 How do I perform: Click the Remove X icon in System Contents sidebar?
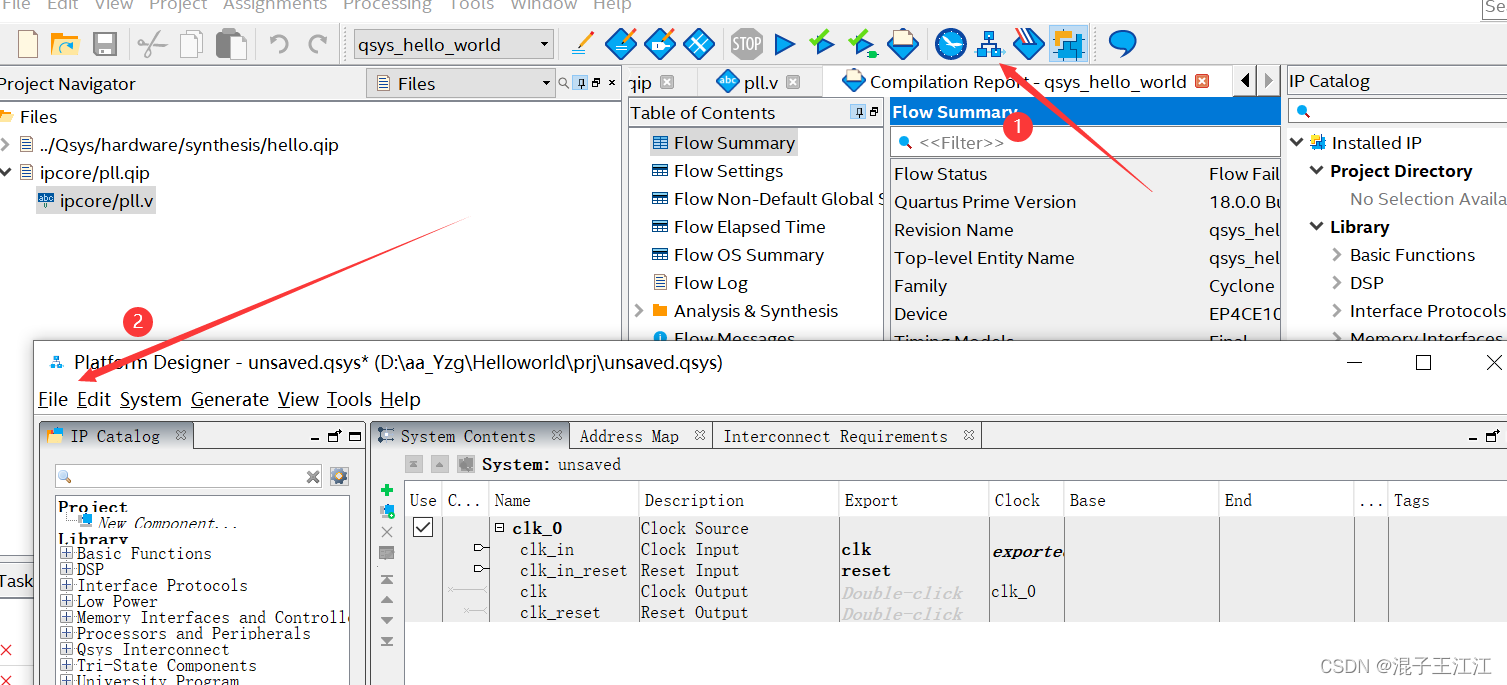(387, 532)
